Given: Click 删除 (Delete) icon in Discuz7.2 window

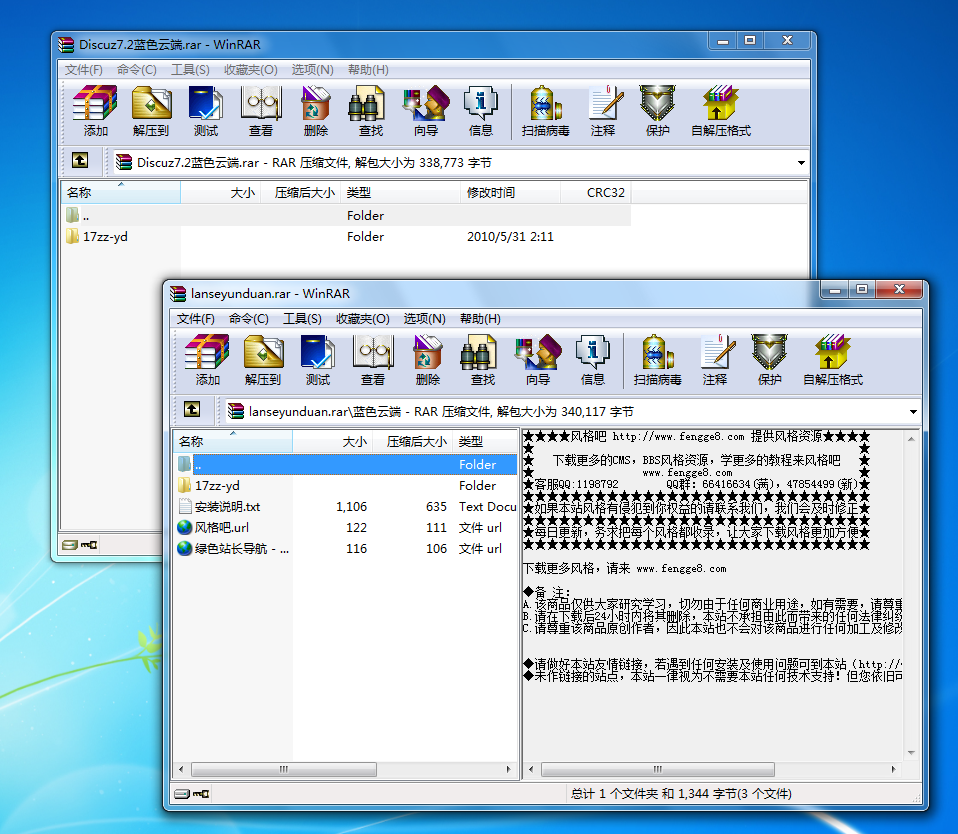Looking at the screenshot, I should click(x=316, y=111).
